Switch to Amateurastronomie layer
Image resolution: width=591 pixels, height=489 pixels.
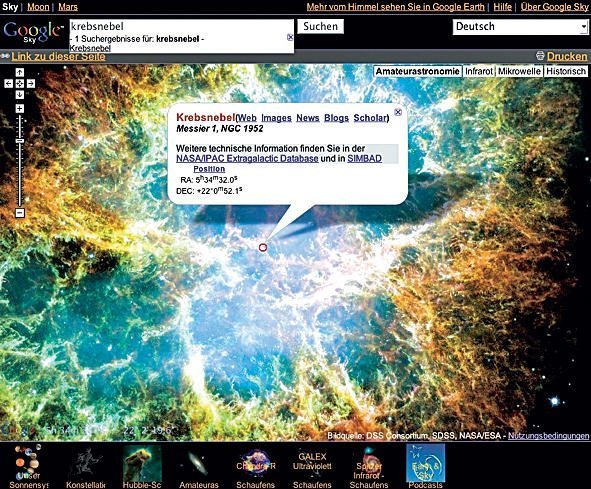(x=418, y=71)
